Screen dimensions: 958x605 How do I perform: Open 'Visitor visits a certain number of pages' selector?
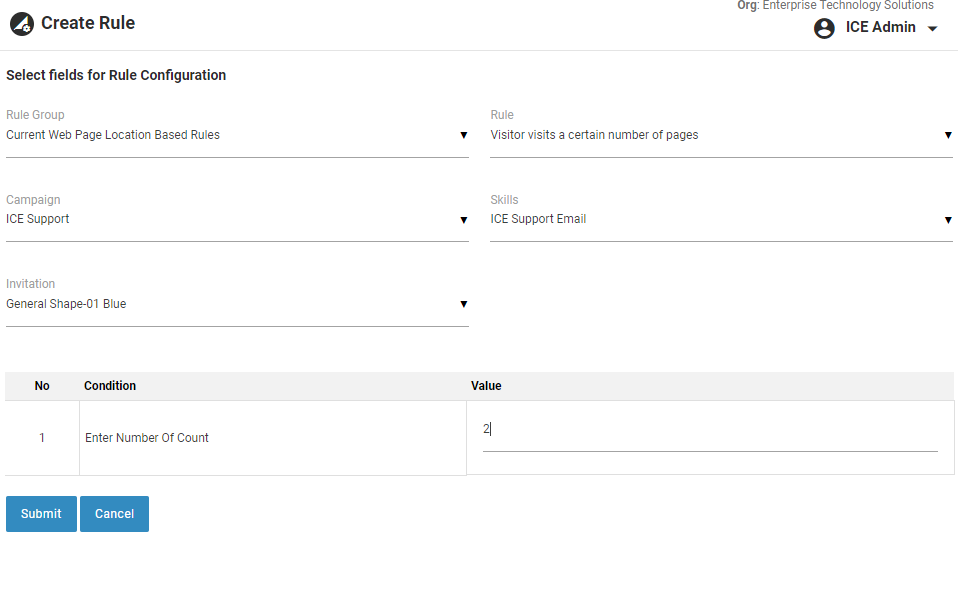pos(715,135)
